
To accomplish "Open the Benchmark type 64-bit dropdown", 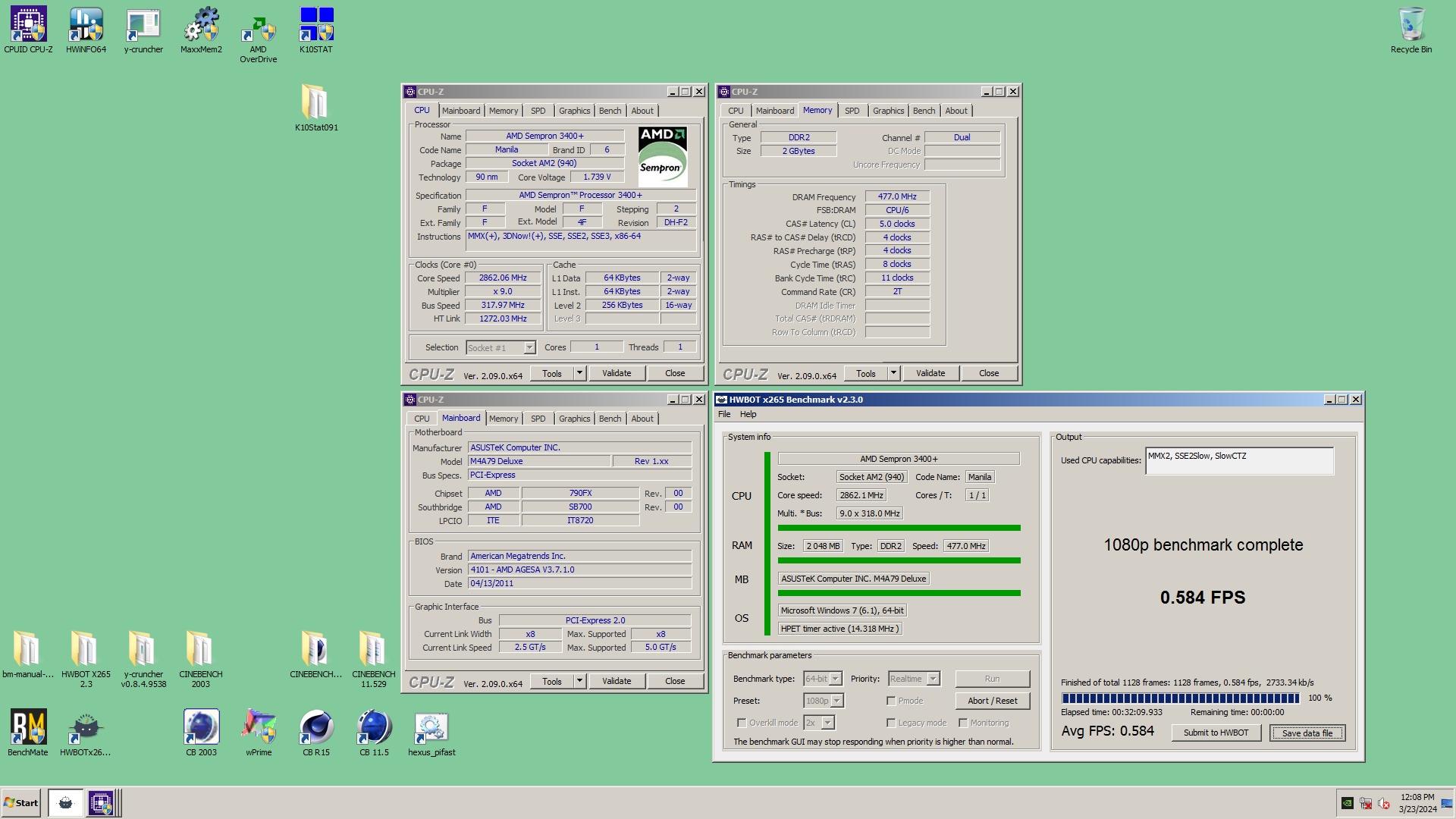I will click(x=823, y=679).
